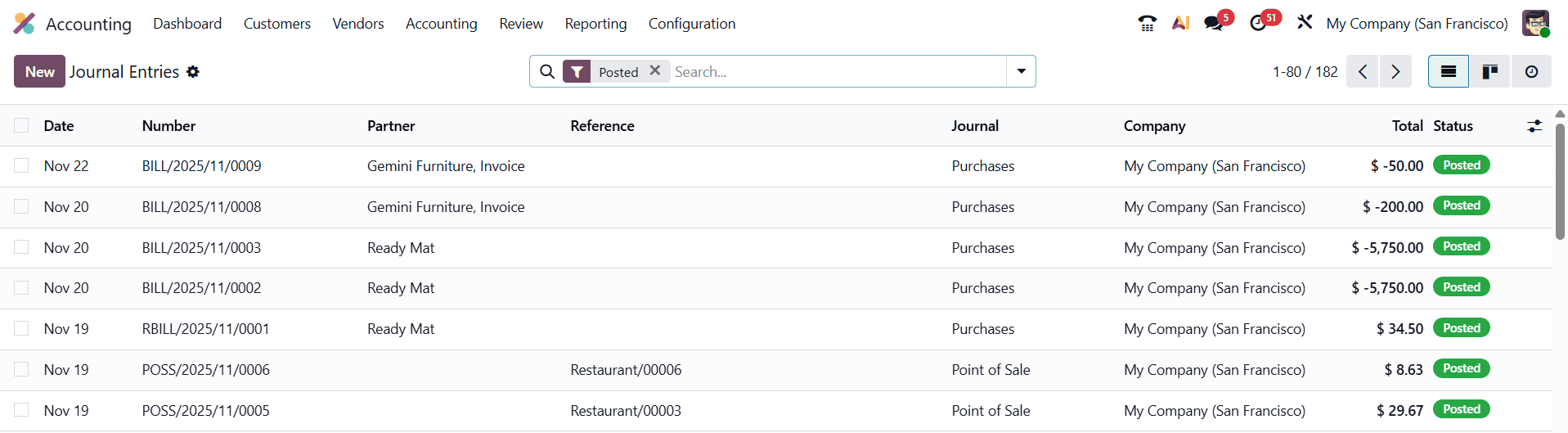This screenshot has width=1568, height=433.
Task: Click total $ 8.63
Action: pyautogui.click(x=1404, y=370)
